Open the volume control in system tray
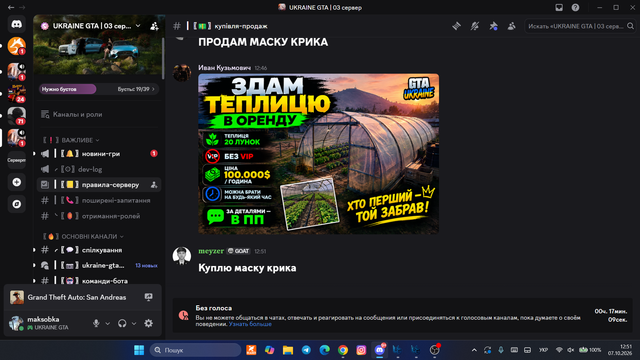 click(571, 350)
